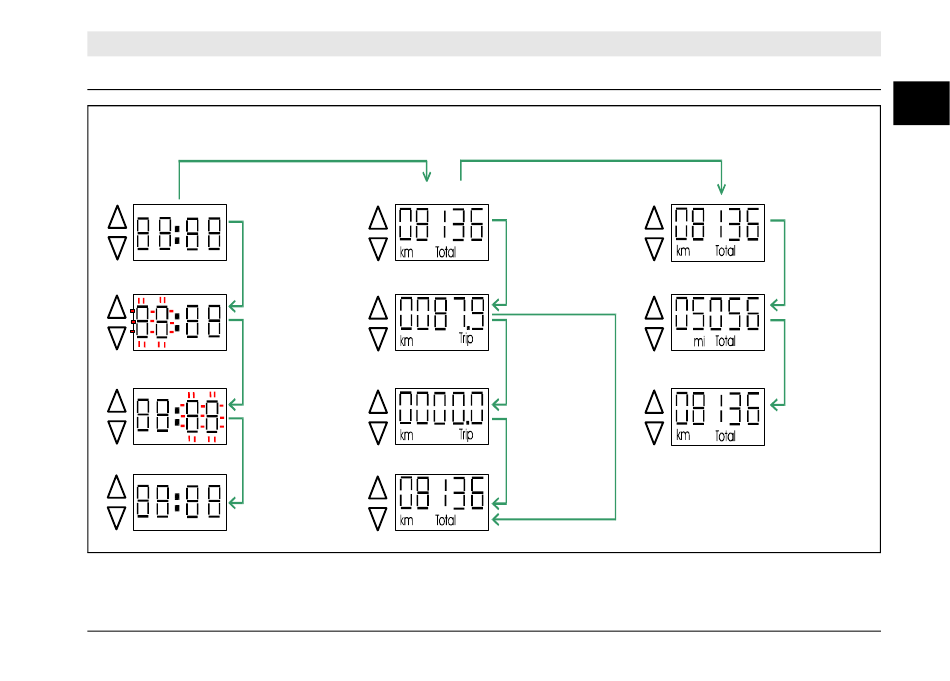Screen dimensions: 950x681
Task: Select clock display with red flashing minutes
Action: click(x=180, y=416)
